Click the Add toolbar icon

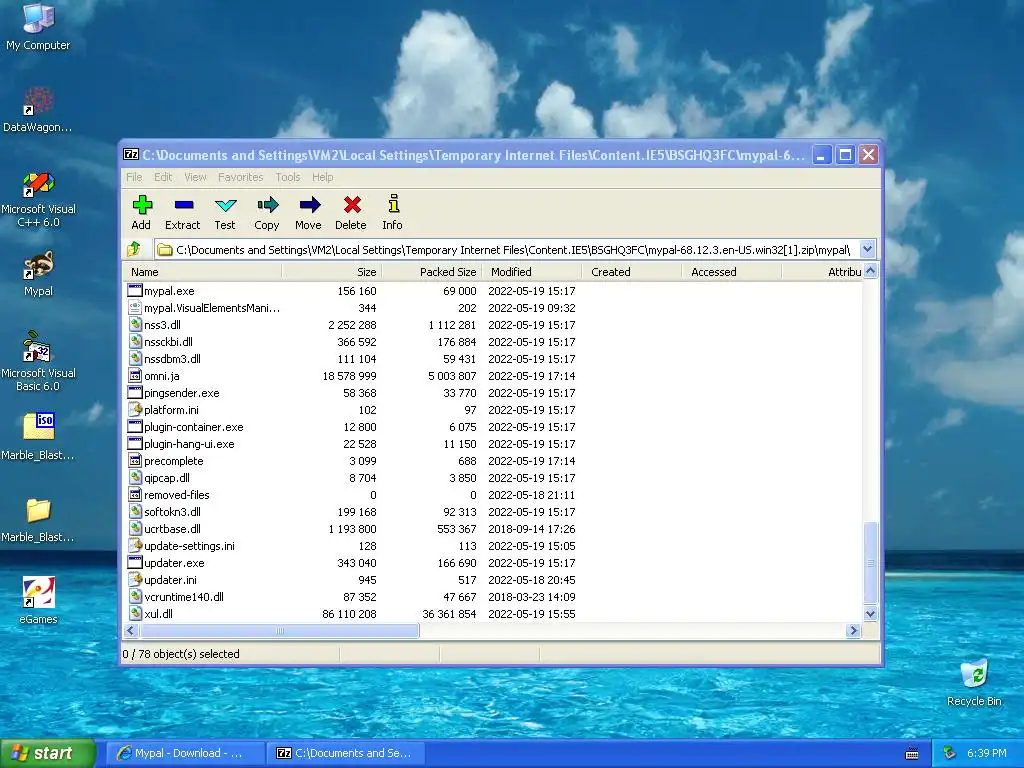coord(142,205)
